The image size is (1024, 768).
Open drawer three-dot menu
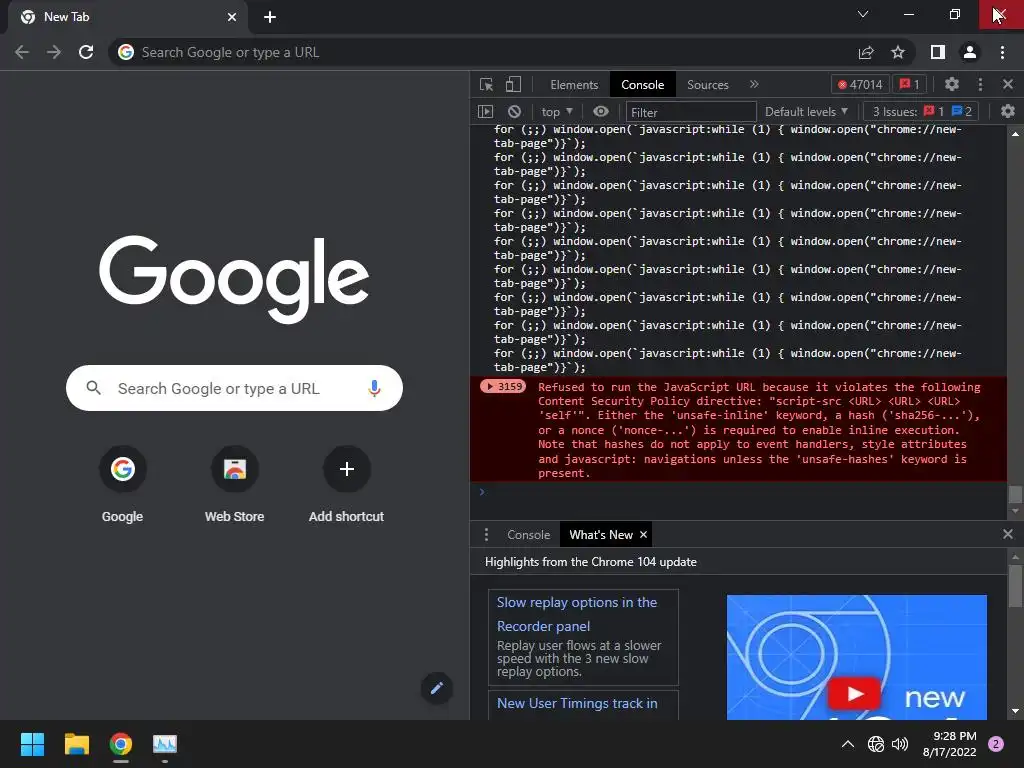(486, 535)
